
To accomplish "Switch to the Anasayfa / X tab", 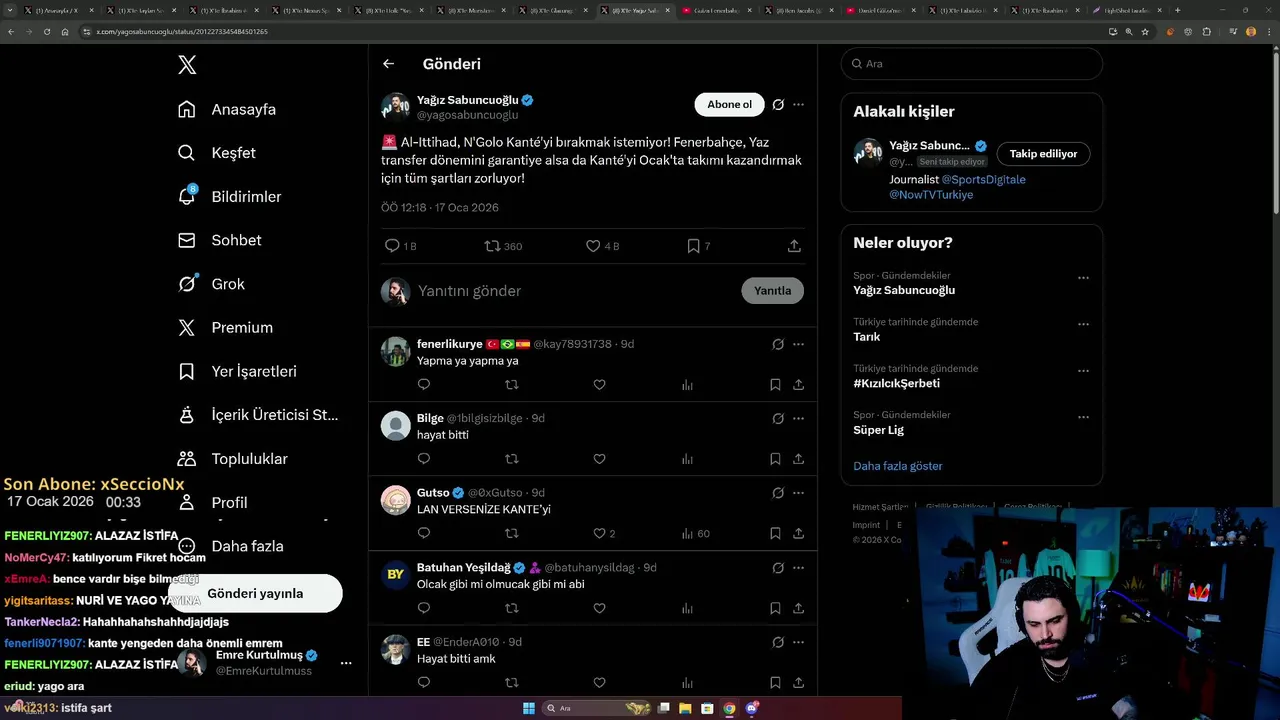I will click(x=57, y=10).
